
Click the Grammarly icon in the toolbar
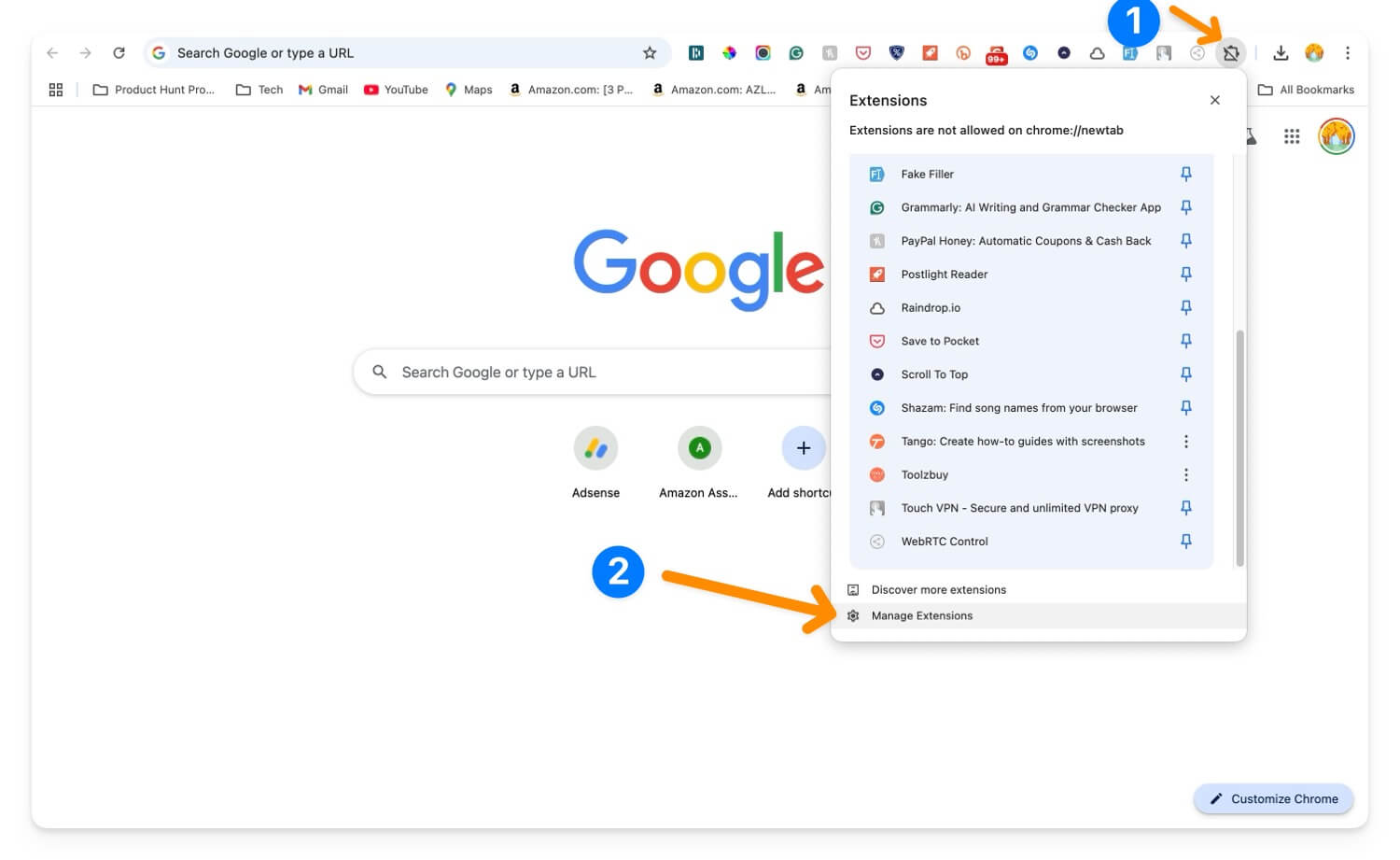[796, 53]
